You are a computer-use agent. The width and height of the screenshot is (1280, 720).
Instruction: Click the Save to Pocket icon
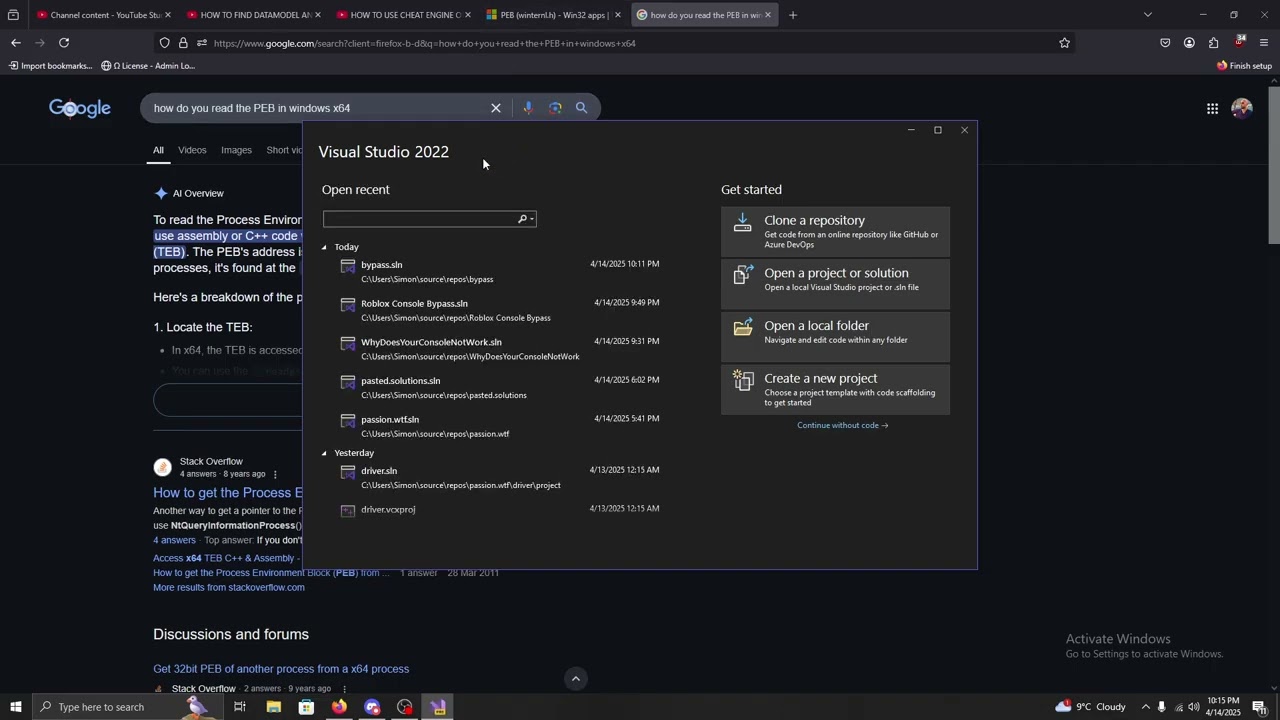tap(1165, 43)
